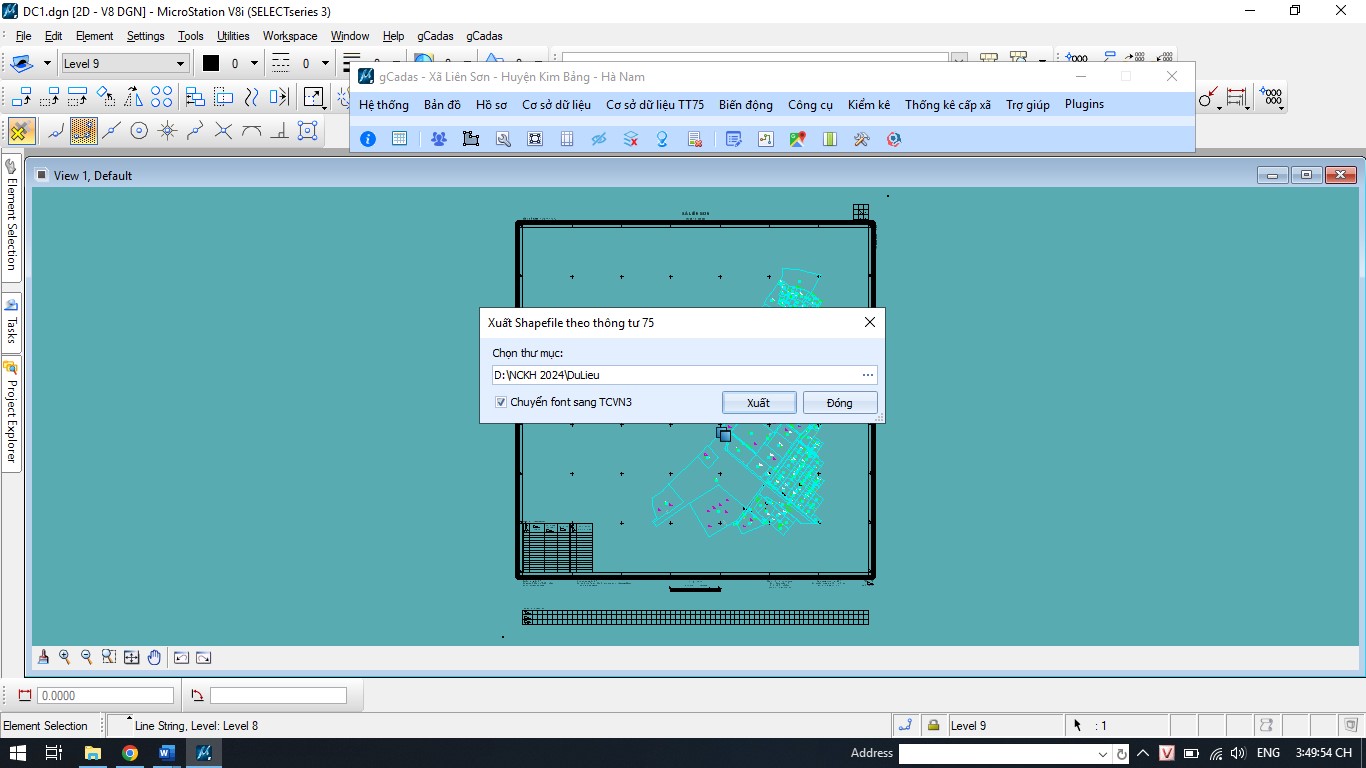
Task: Click the Zoom In view tool
Action: click(x=65, y=657)
